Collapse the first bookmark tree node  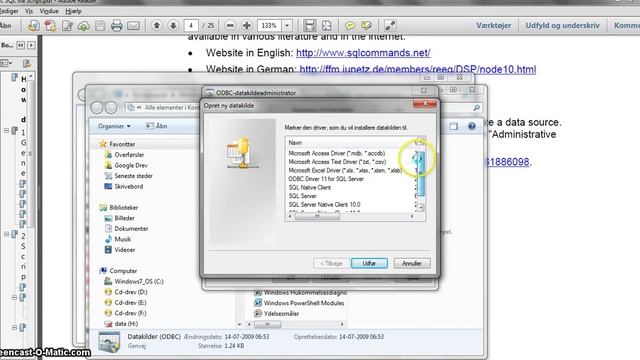click(7, 131)
